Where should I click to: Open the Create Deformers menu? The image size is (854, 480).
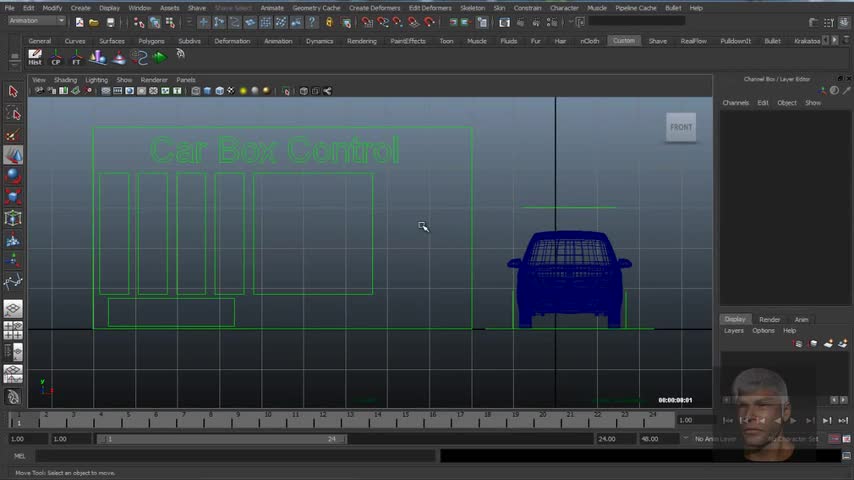(374, 8)
